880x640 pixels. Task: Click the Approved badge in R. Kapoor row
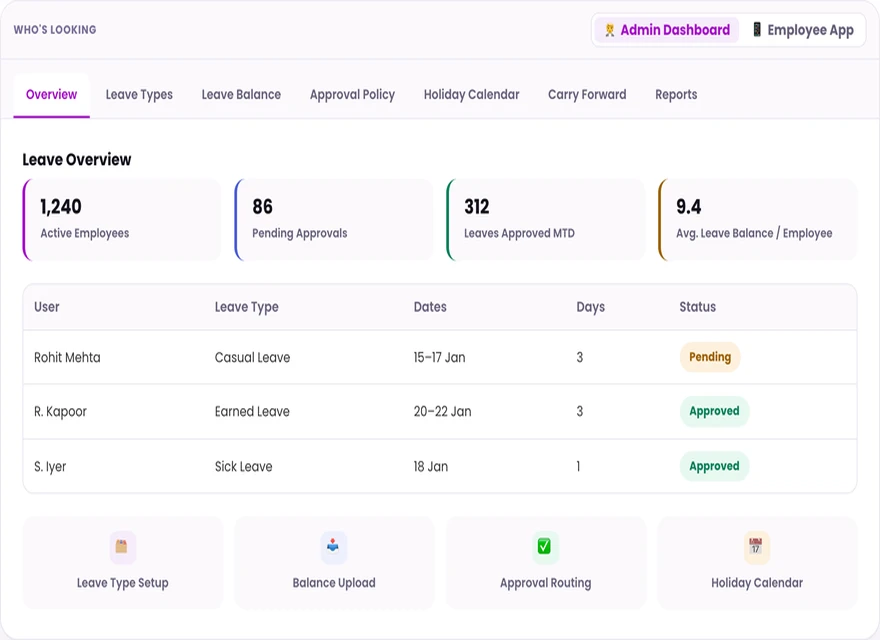pyautogui.click(x=714, y=411)
